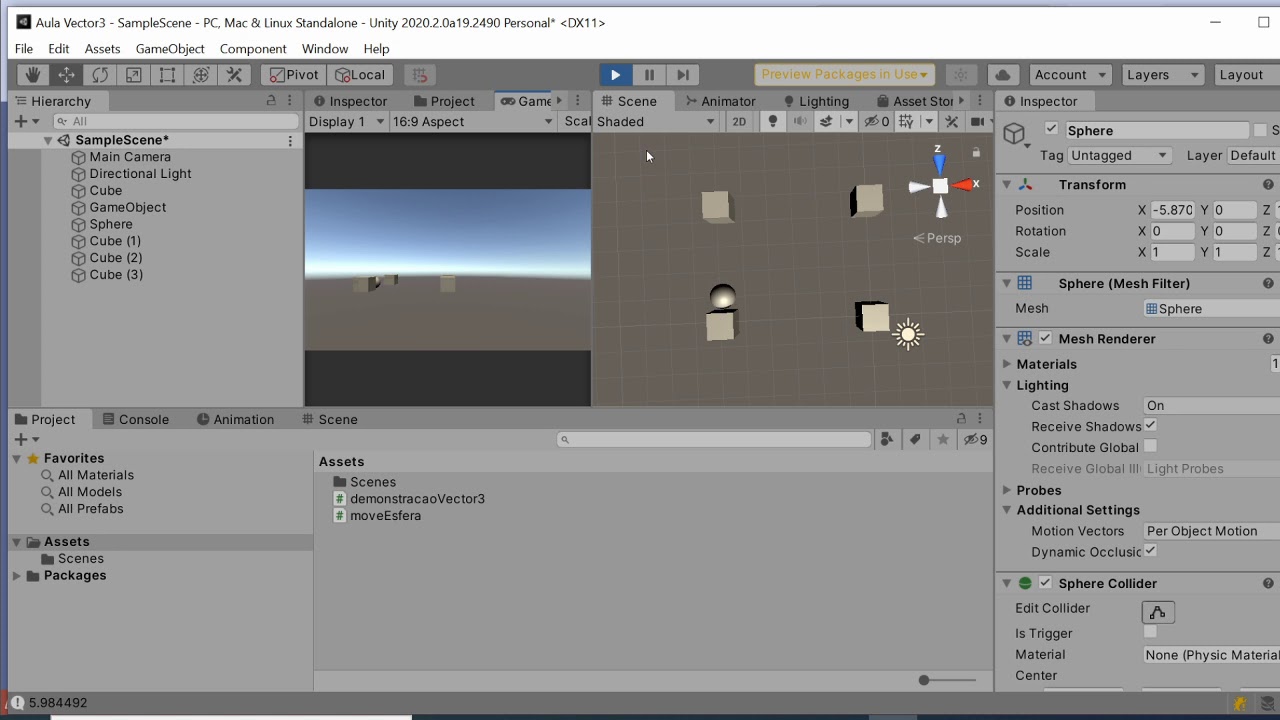Click the Play button

pos(615,75)
